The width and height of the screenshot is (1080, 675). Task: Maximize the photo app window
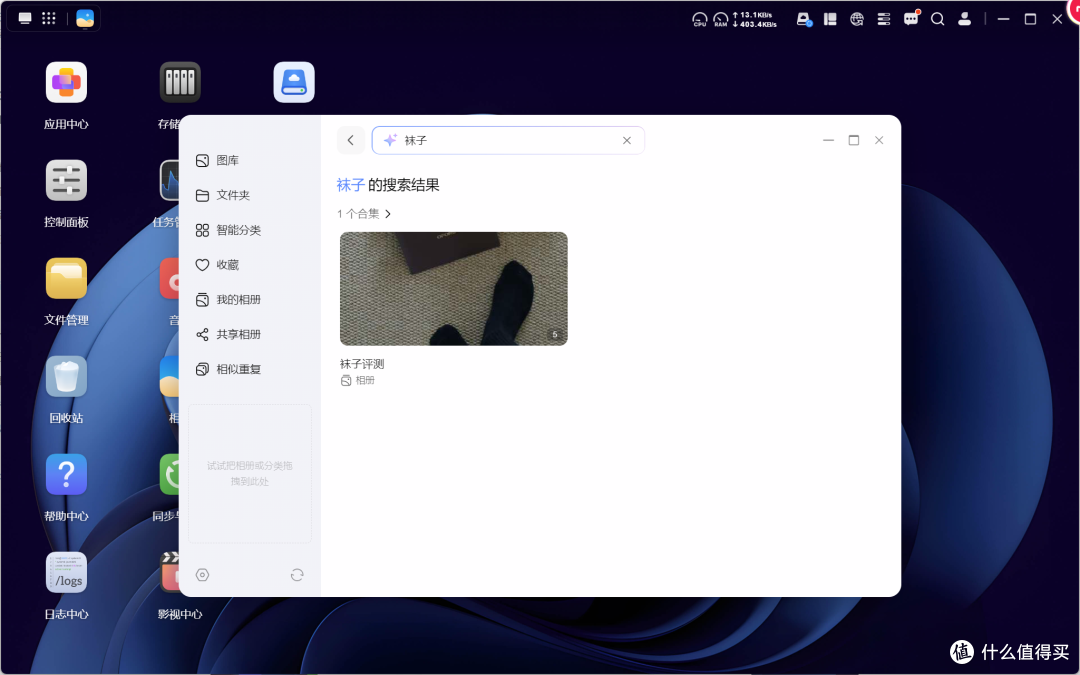click(x=853, y=141)
